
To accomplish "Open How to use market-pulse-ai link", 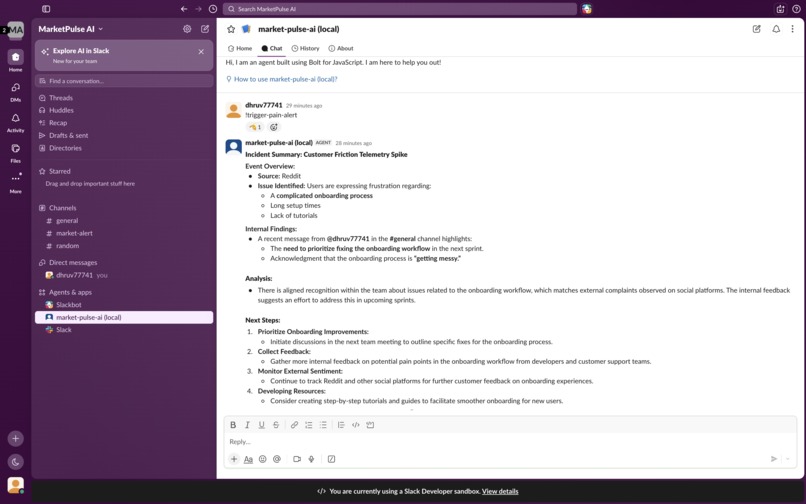I will coord(285,79).
